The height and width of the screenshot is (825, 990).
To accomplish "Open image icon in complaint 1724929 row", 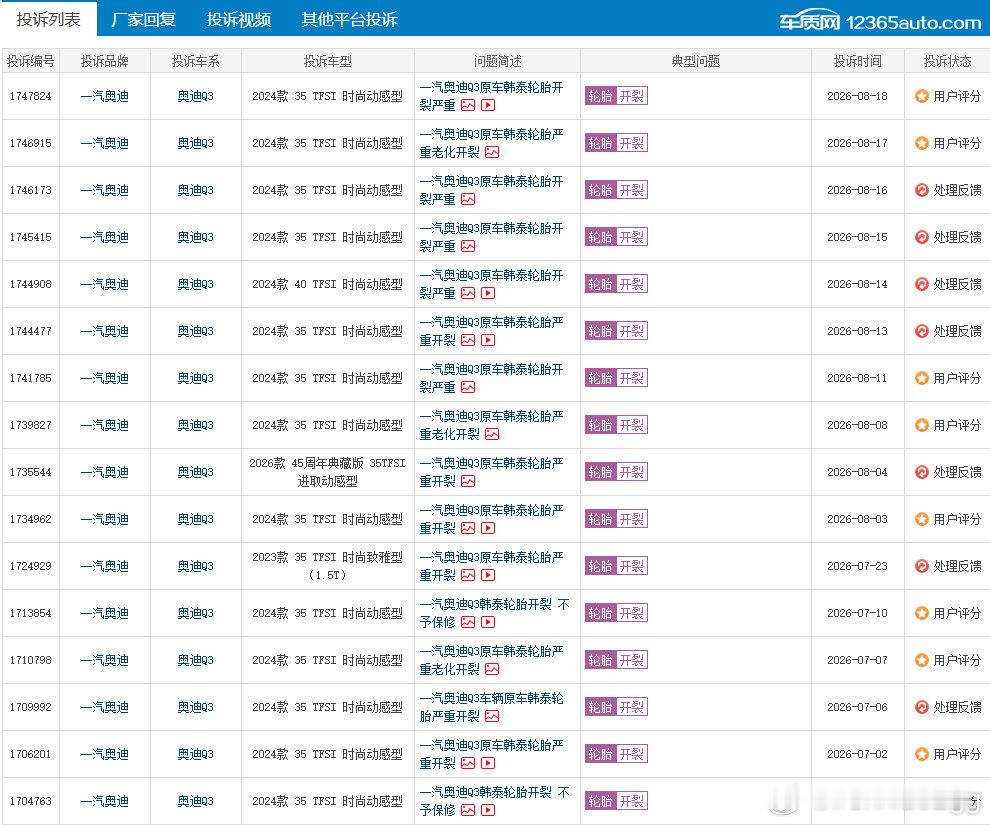I will 468,575.
